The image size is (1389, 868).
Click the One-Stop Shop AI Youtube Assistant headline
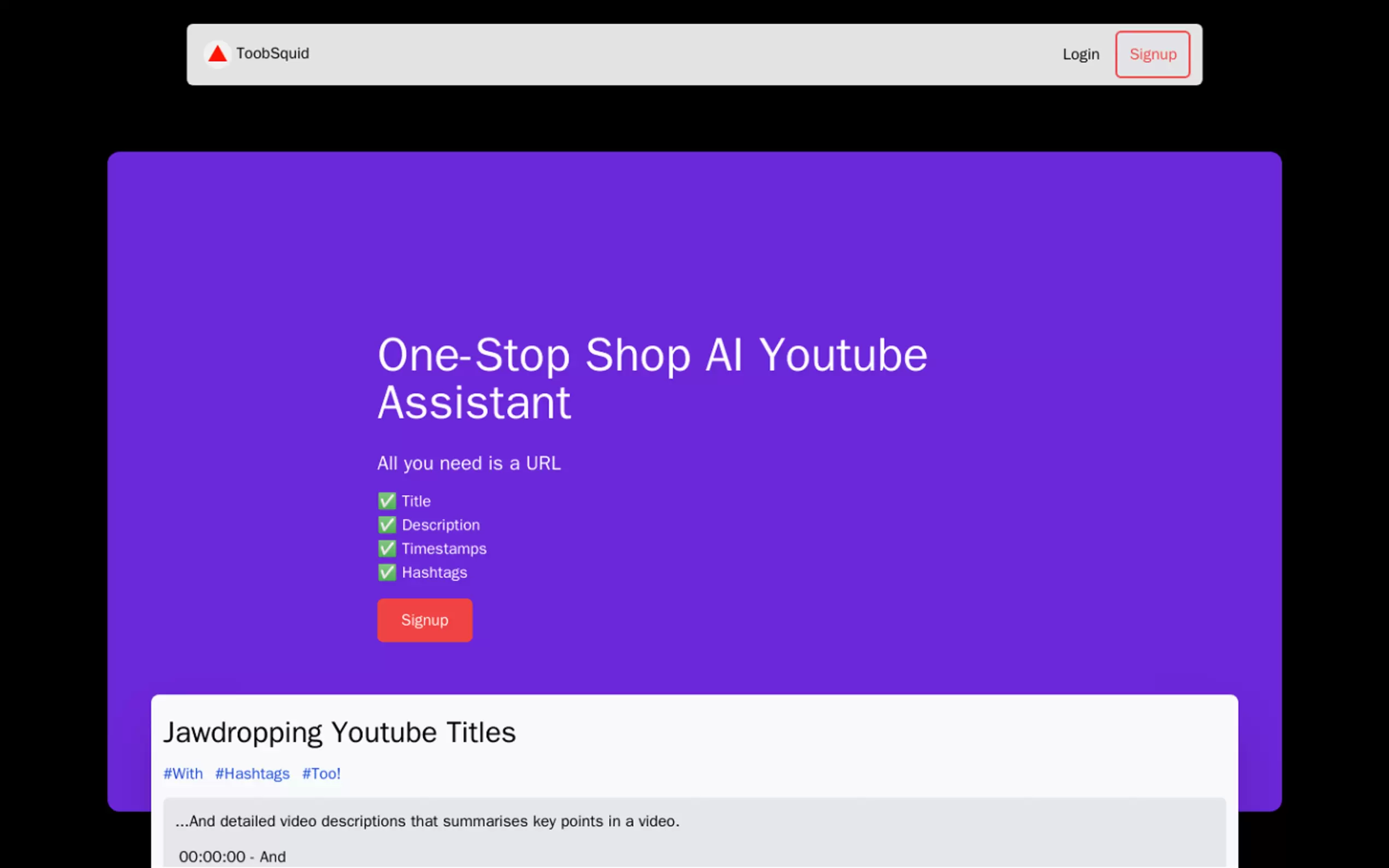(x=652, y=379)
